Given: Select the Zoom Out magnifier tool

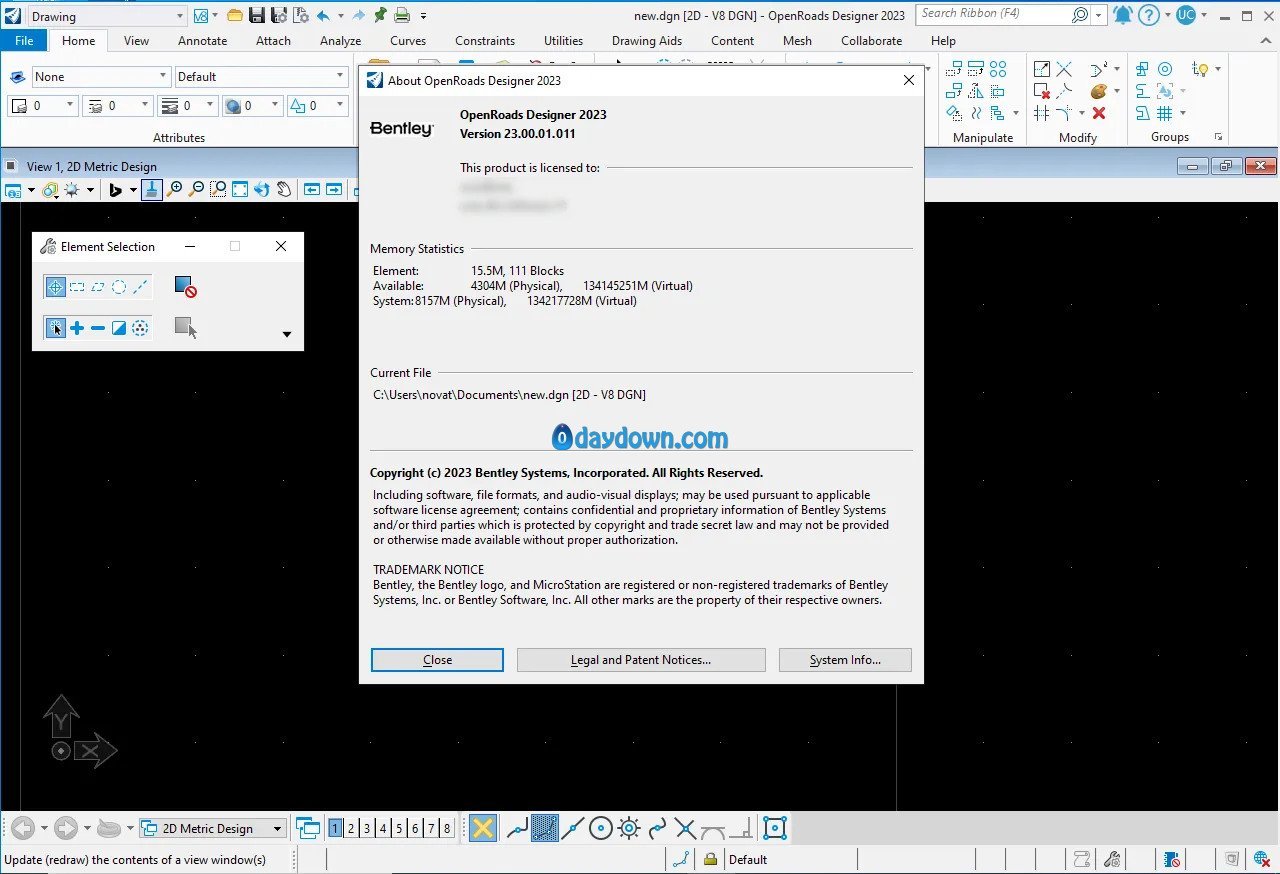Looking at the screenshot, I should (x=196, y=189).
